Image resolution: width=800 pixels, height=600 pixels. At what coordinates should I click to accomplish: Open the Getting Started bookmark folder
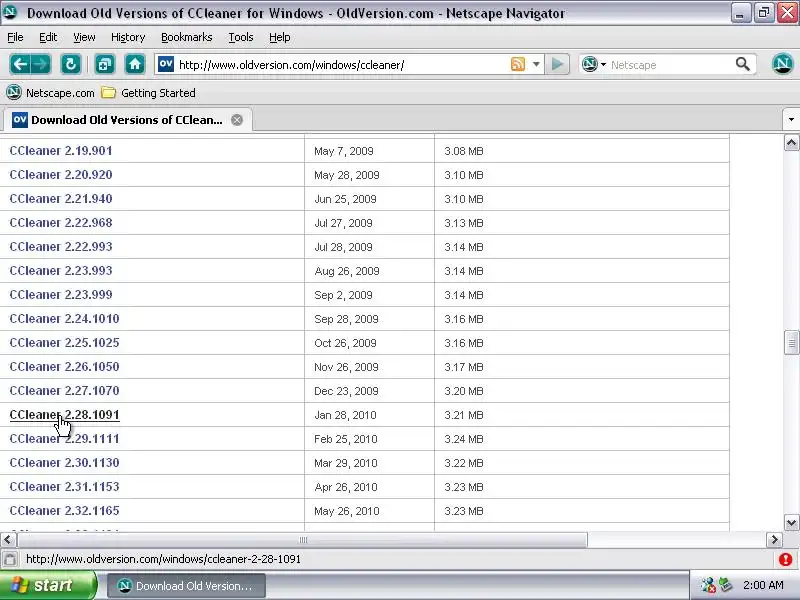[x=148, y=93]
